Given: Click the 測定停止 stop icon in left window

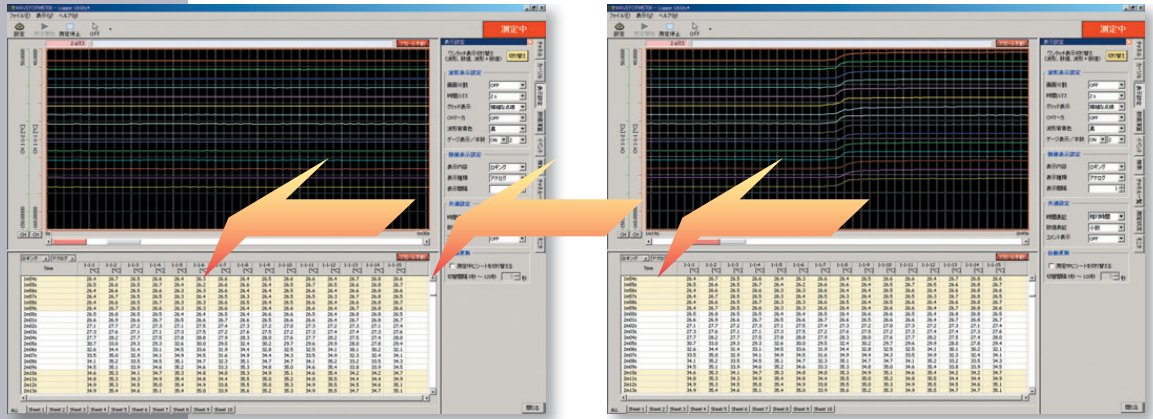Looking at the screenshot, I should (x=69, y=29).
